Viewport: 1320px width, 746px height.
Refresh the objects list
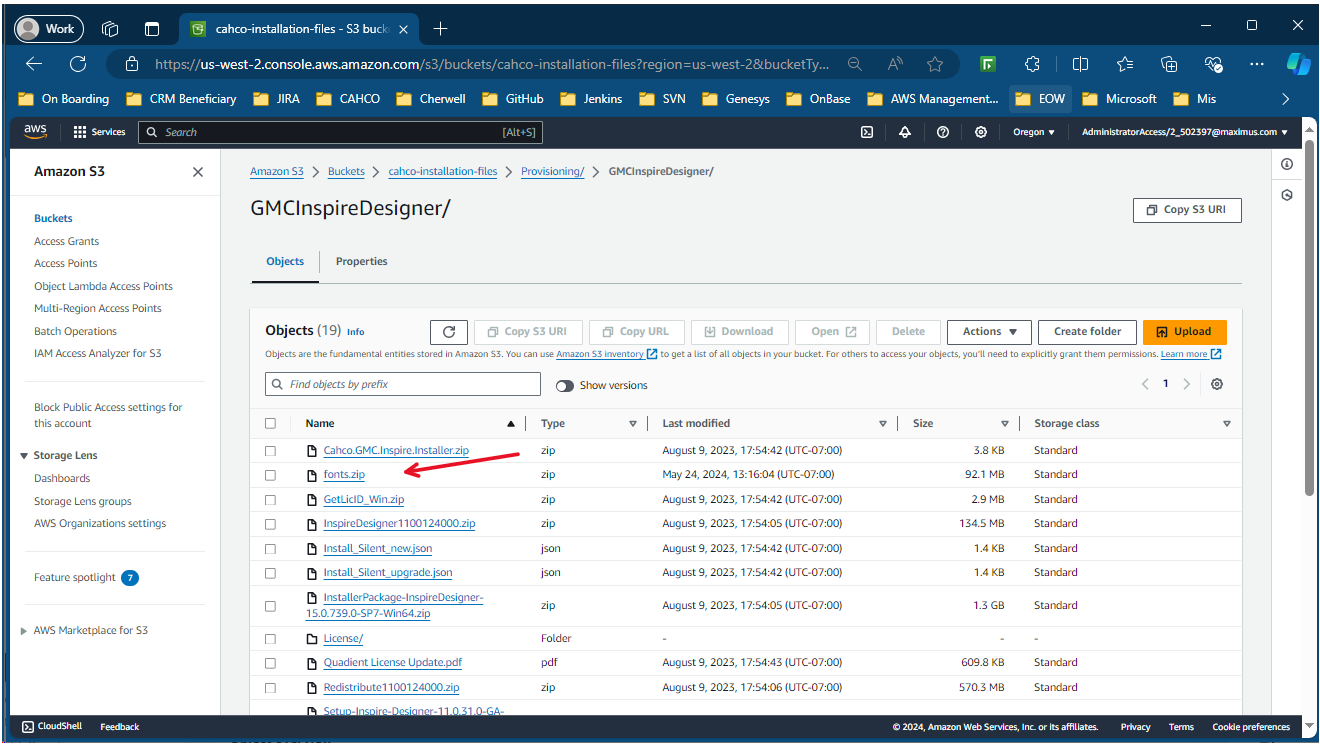(x=449, y=332)
